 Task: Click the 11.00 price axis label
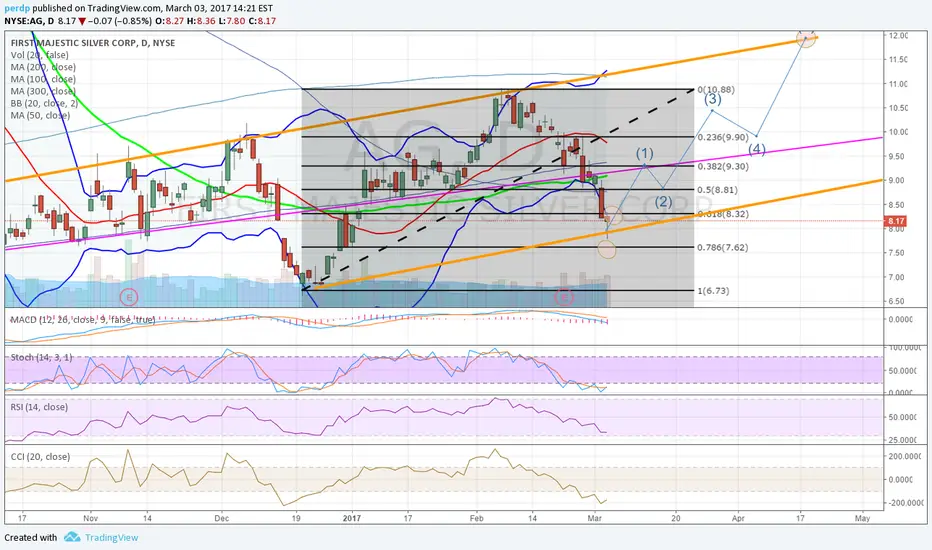pyautogui.click(x=898, y=84)
